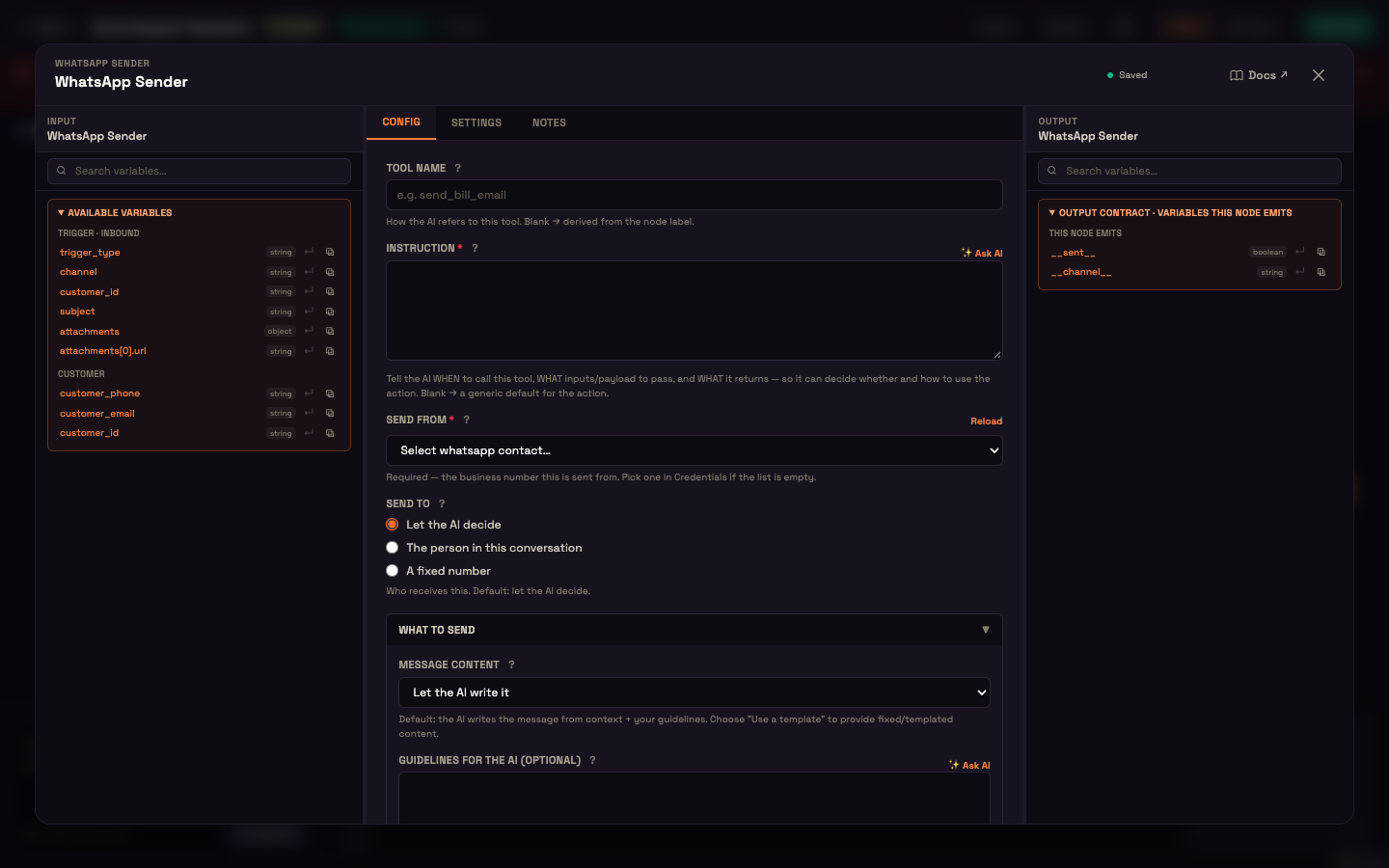Copy the customer_phone variable
This screenshot has width=1389, height=868.
(330, 393)
